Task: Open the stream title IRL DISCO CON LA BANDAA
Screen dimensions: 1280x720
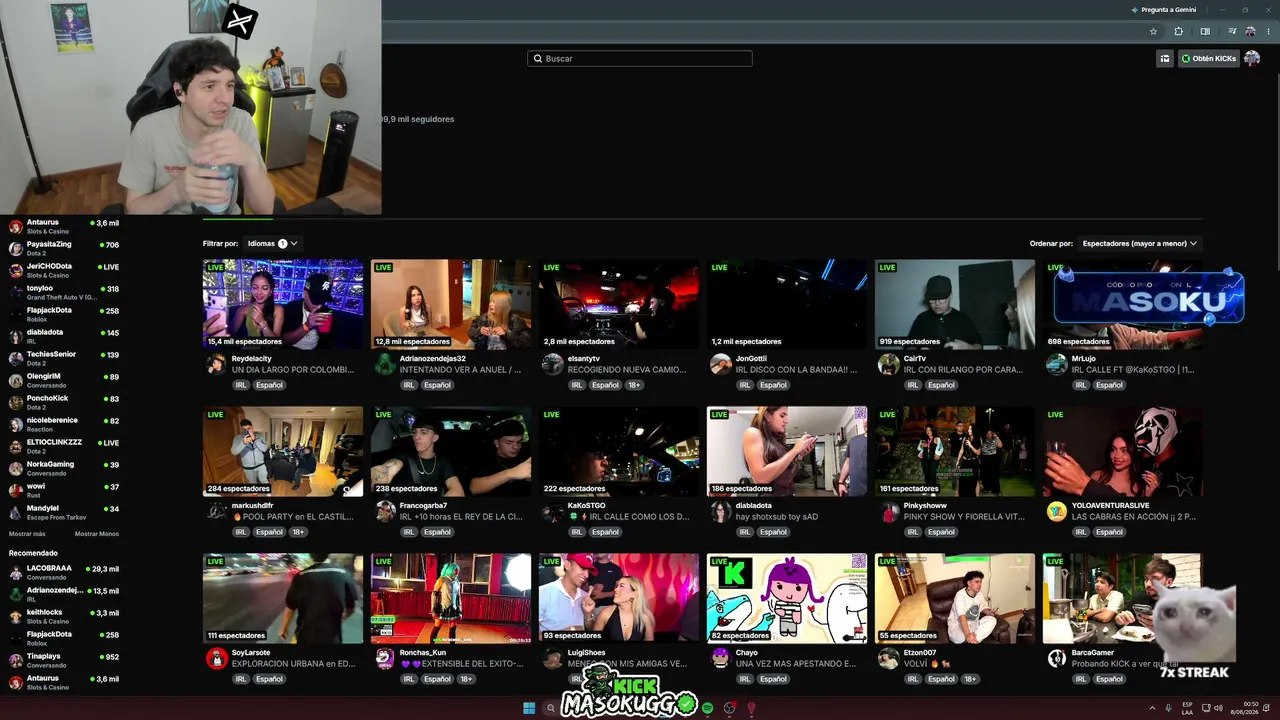Action: click(x=796, y=370)
